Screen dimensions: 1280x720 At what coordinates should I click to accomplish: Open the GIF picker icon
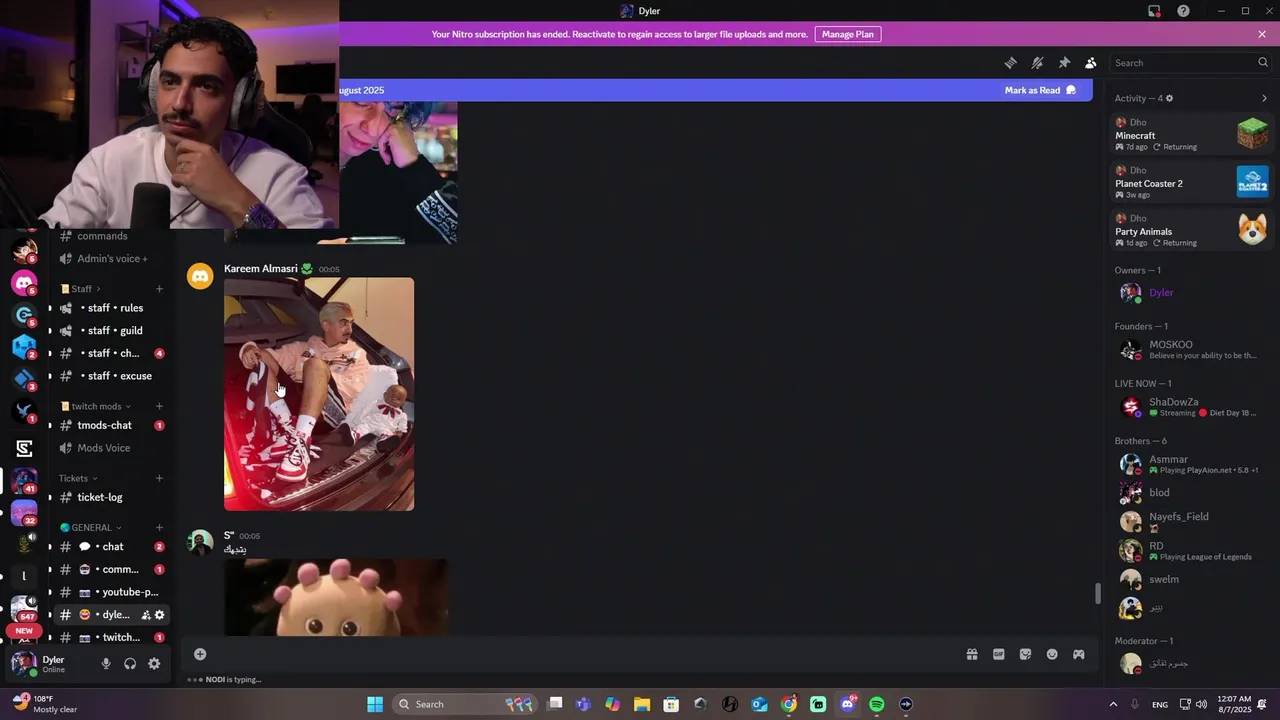click(x=998, y=654)
